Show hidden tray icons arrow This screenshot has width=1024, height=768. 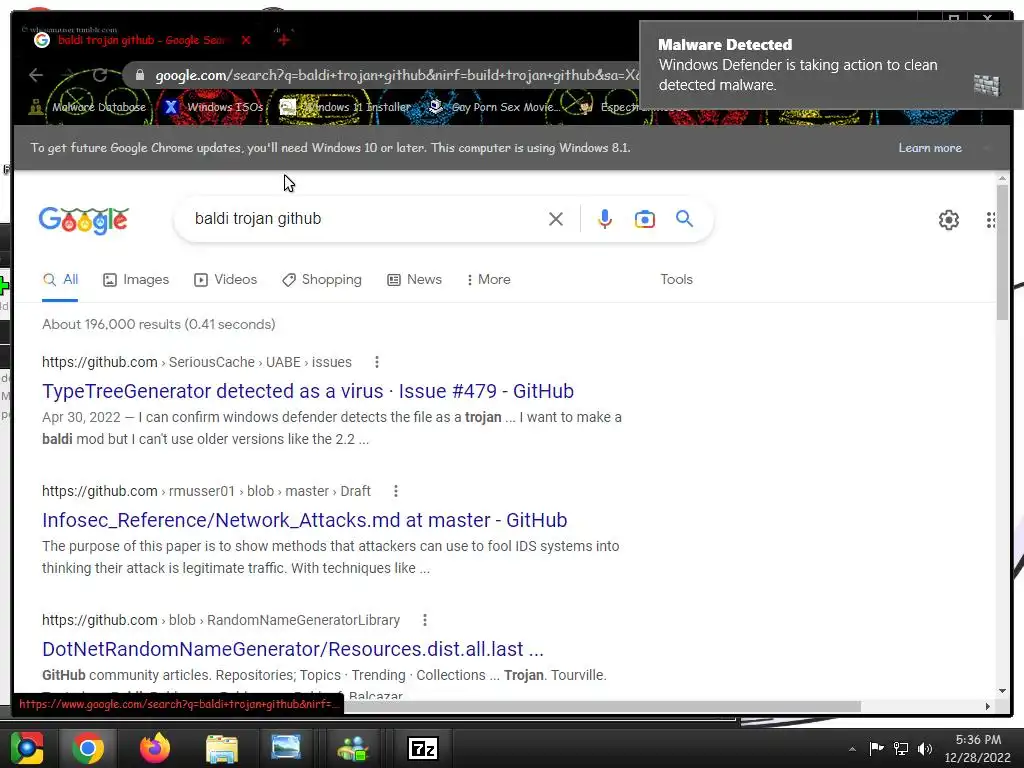pos(852,749)
